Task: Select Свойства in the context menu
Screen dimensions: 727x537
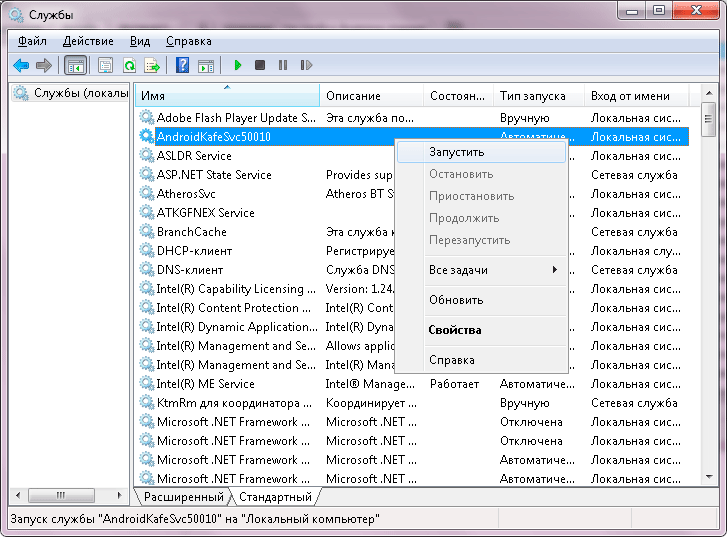Action: click(455, 330)
